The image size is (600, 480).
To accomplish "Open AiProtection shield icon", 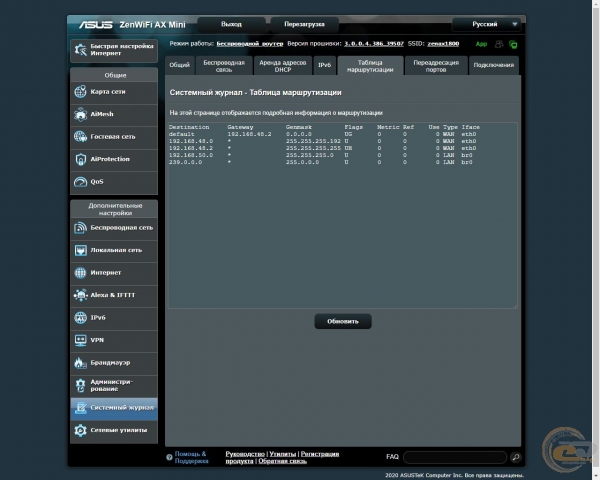I will (80, 159).
